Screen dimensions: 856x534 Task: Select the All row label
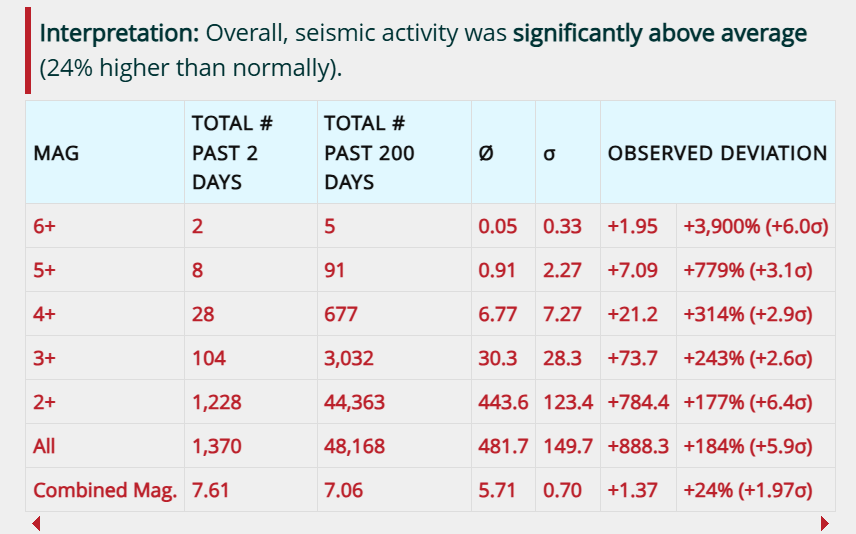[44, 446]
